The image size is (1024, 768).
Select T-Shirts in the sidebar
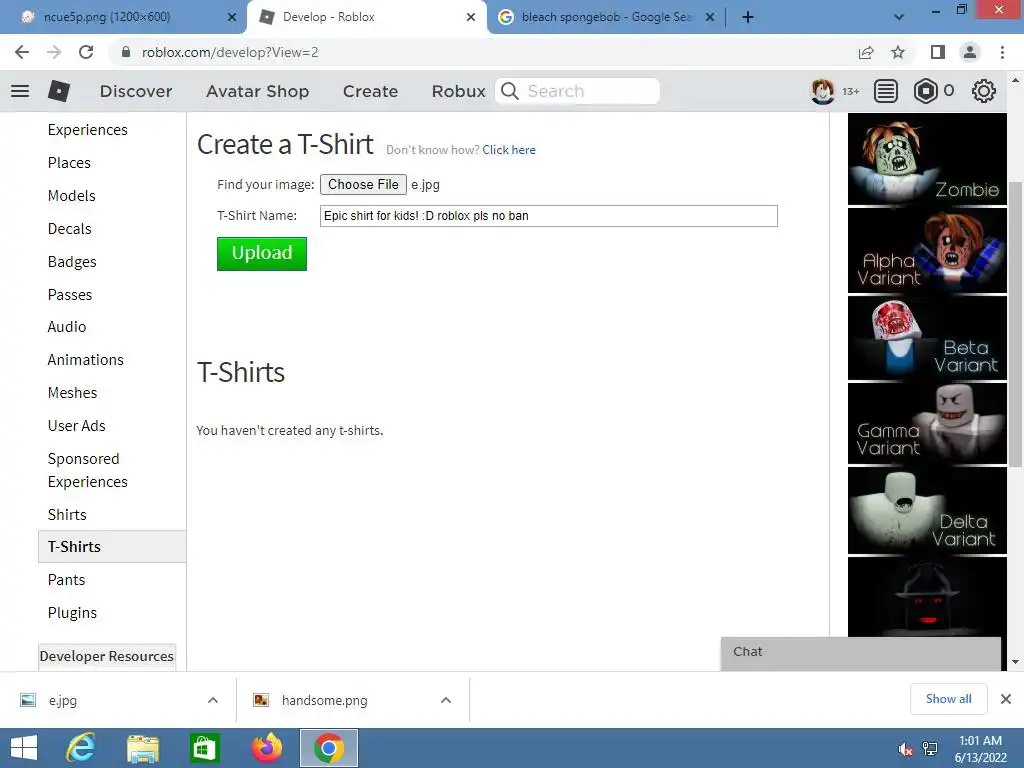click(x=112, y=547)
